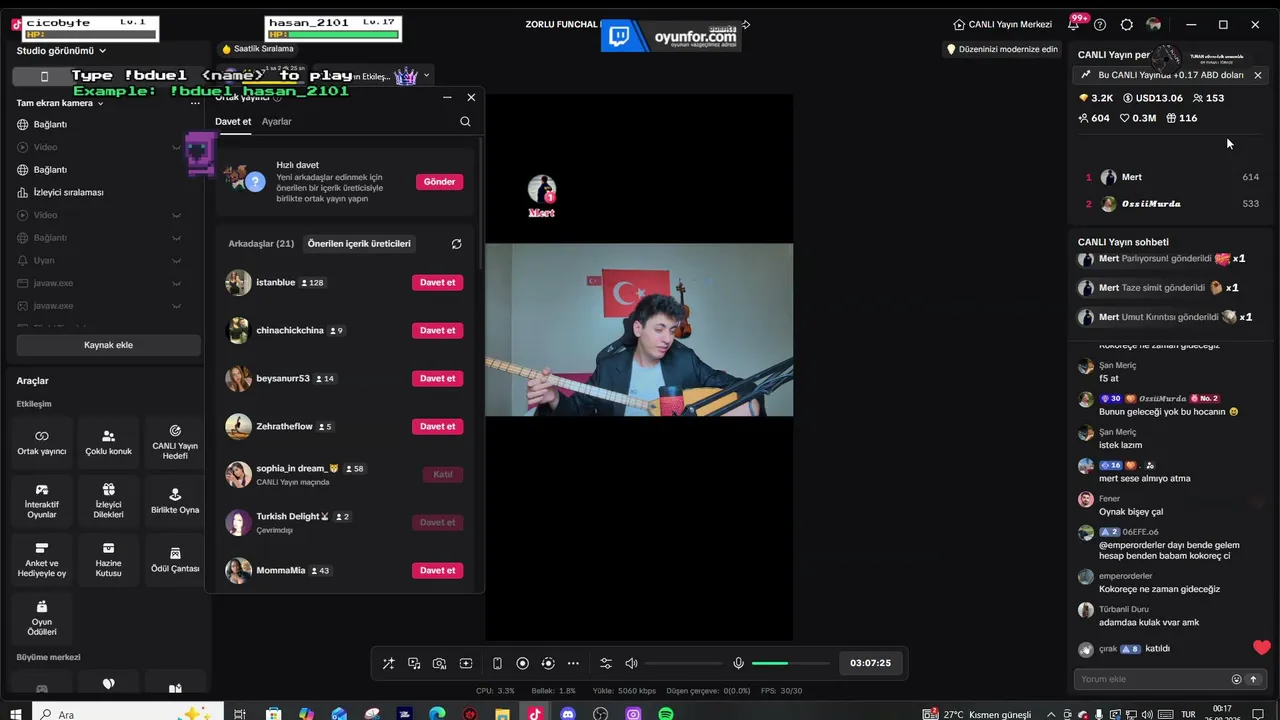The width and height of the screenshot is (1280, 720).
Task: Open the Saatlik Sıralama pill
Action: [x=258, y=48]
